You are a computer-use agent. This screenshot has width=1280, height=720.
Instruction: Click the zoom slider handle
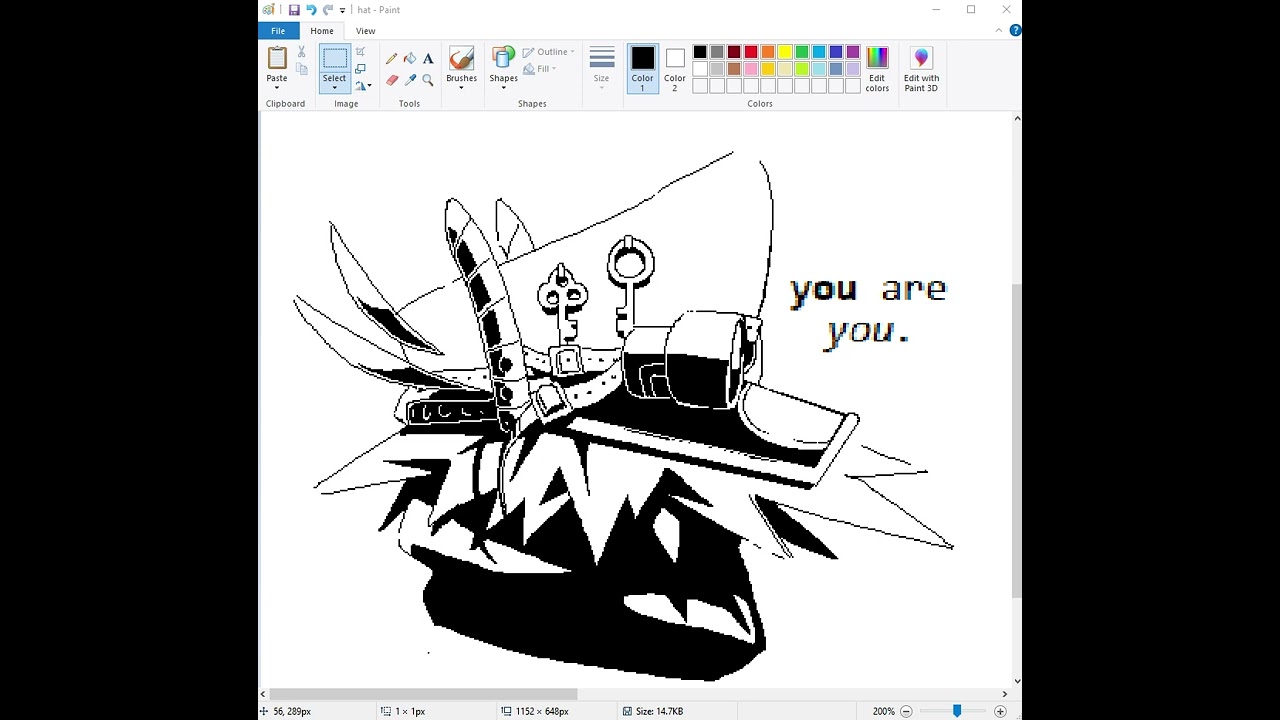(x=957, y=711)
